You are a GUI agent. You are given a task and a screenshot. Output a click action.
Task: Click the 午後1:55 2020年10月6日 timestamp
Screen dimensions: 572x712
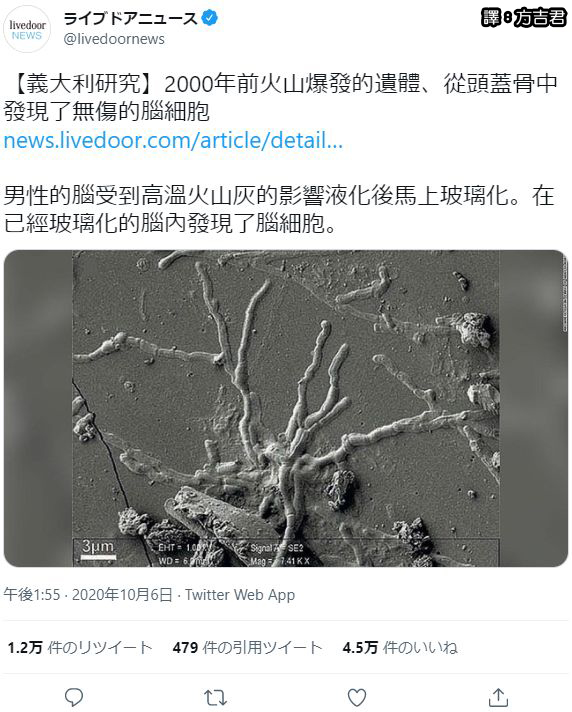(88, 594)
